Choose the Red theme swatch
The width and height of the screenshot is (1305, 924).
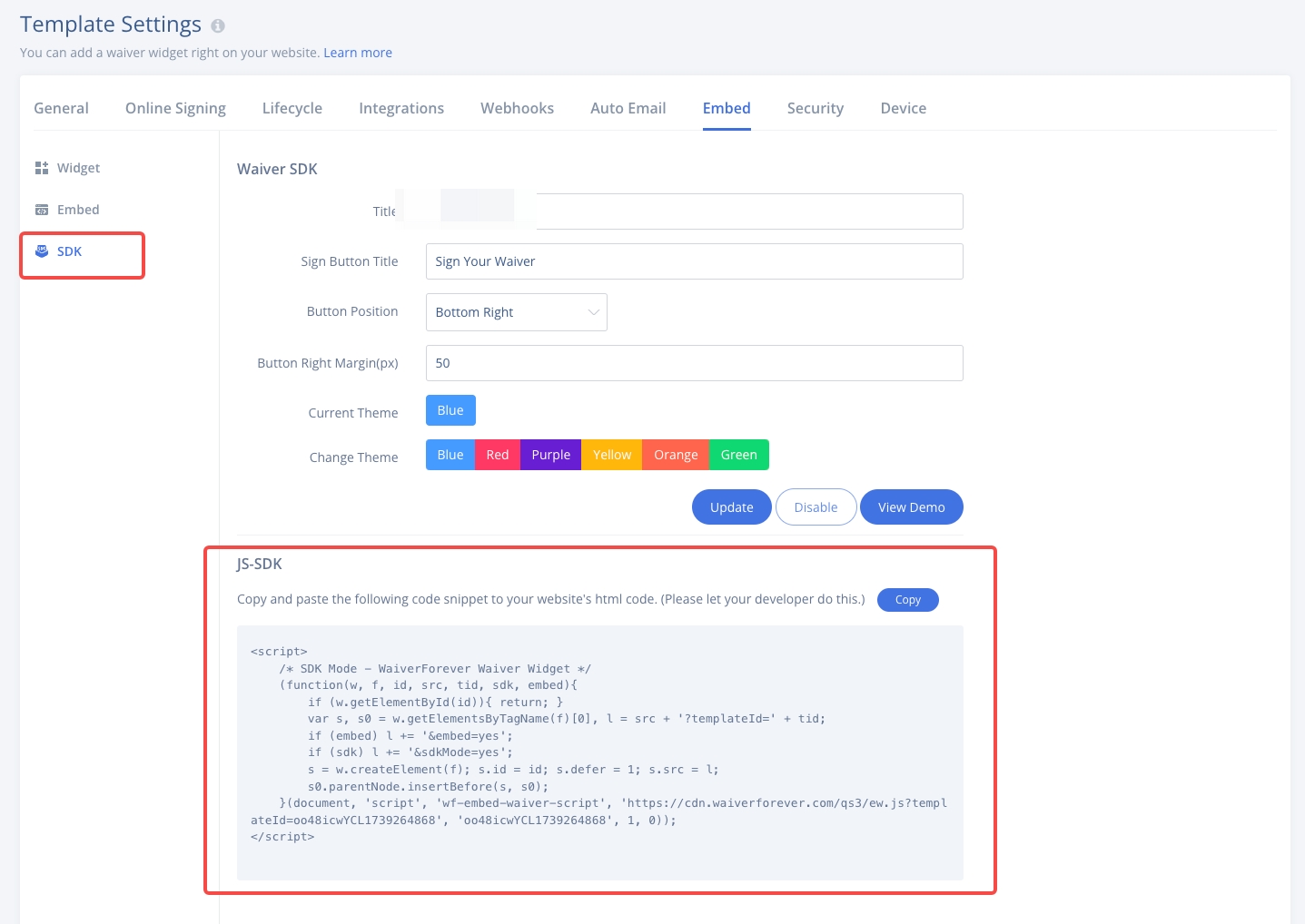[498, 455]
